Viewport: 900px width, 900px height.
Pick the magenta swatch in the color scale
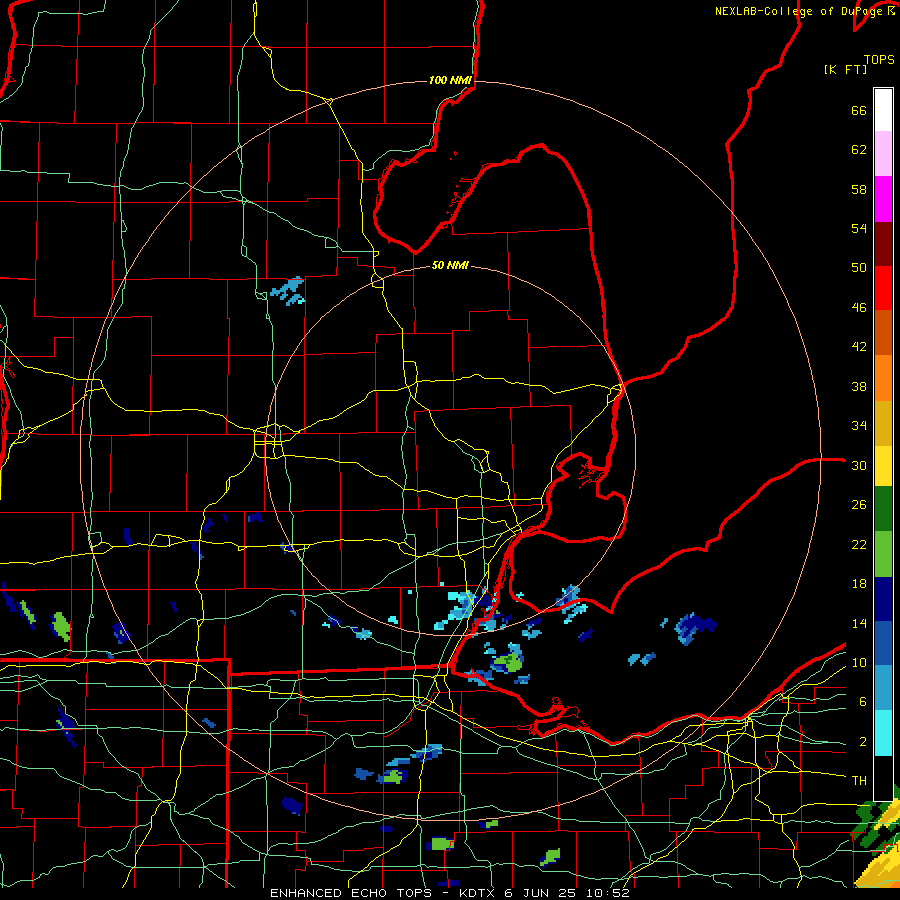point(883,199)
